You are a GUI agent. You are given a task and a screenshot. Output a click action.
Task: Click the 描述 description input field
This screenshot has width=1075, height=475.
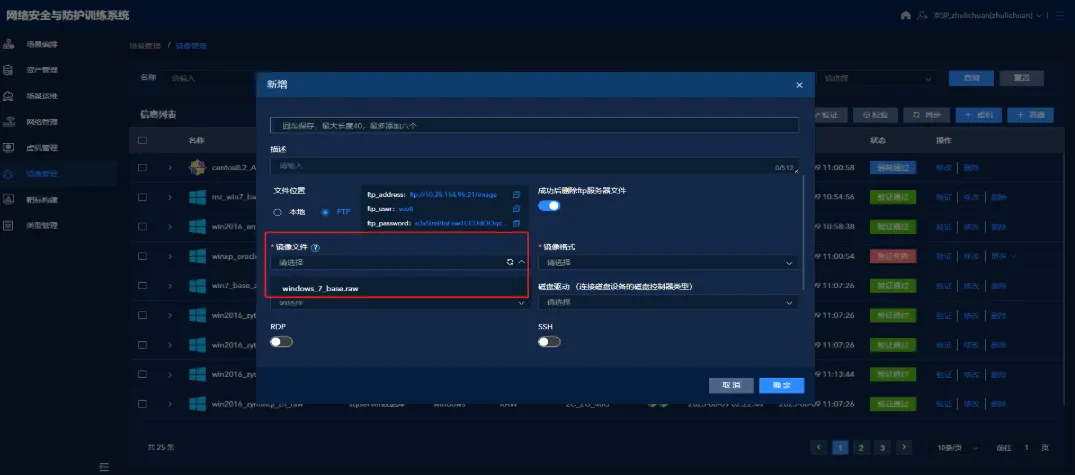520,165
